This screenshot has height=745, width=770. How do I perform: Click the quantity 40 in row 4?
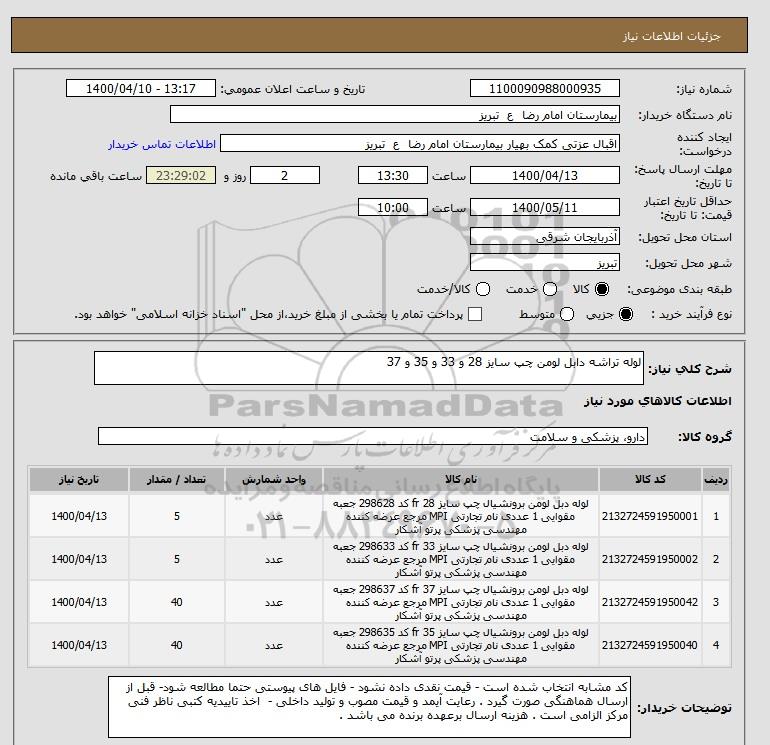click(x=177, y=645)
